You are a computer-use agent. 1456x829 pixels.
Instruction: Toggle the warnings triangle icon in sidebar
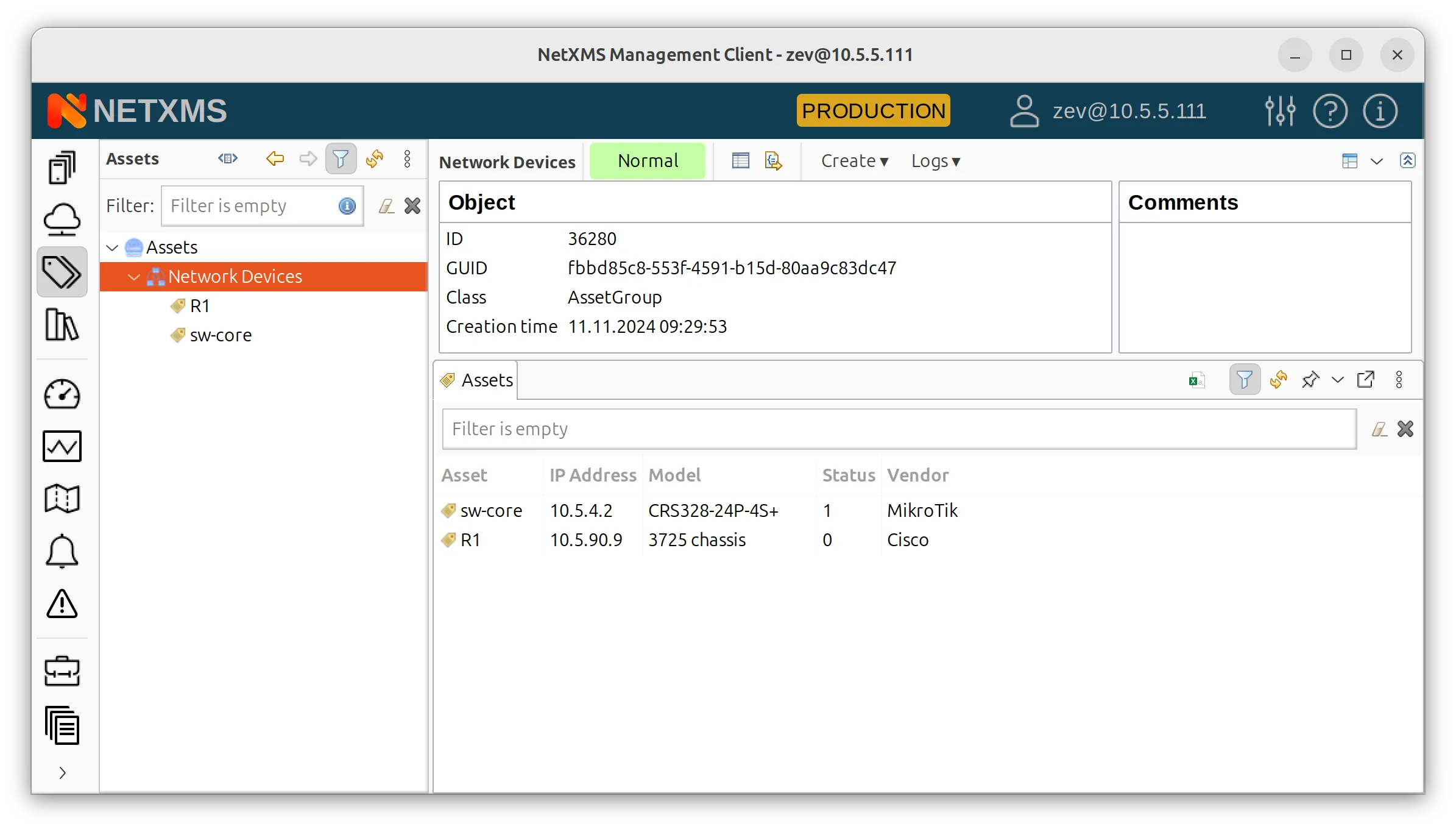[62, 603]
